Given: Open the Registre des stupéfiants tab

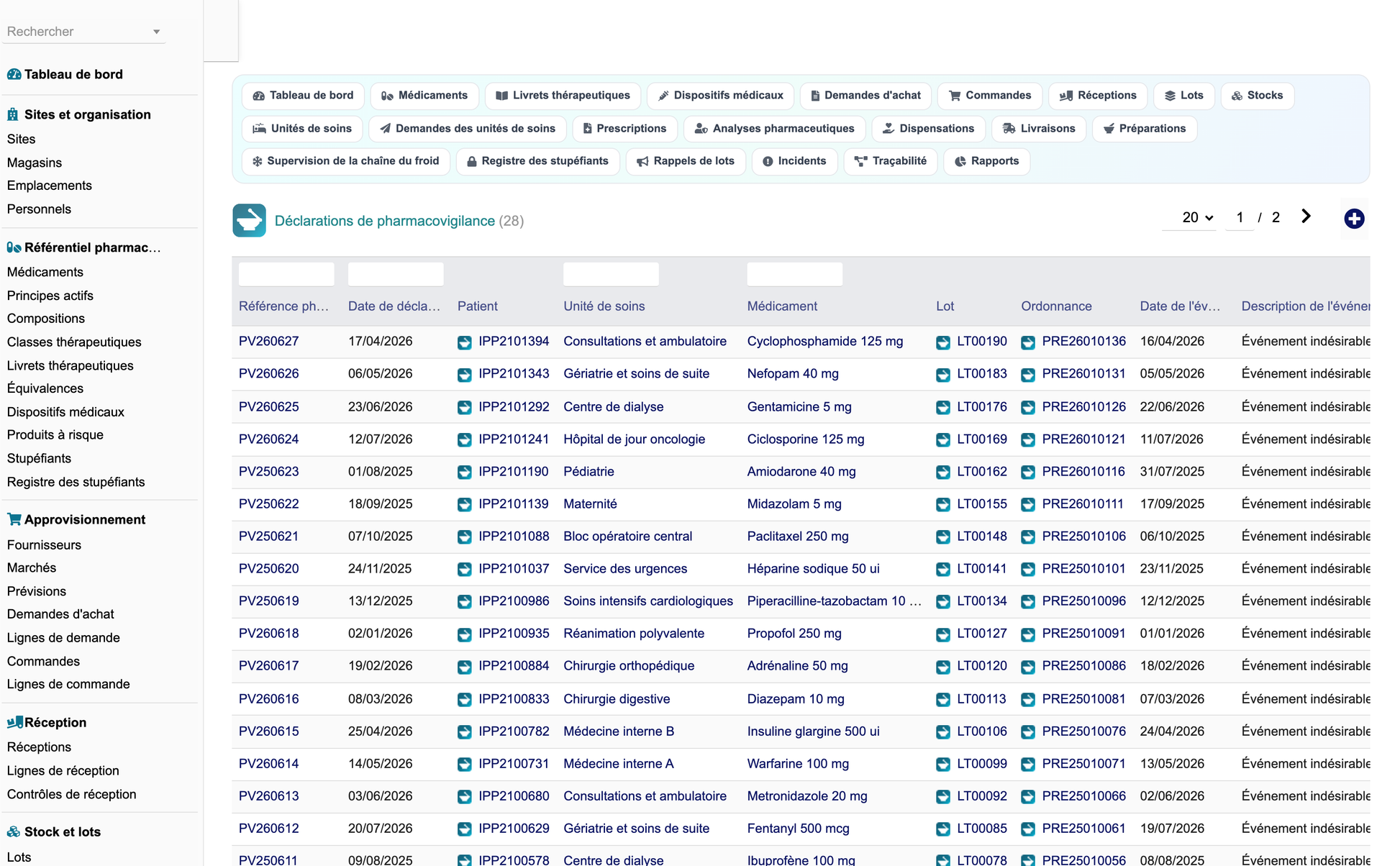Looking at the screenshot, I should [x=537, y=161].
